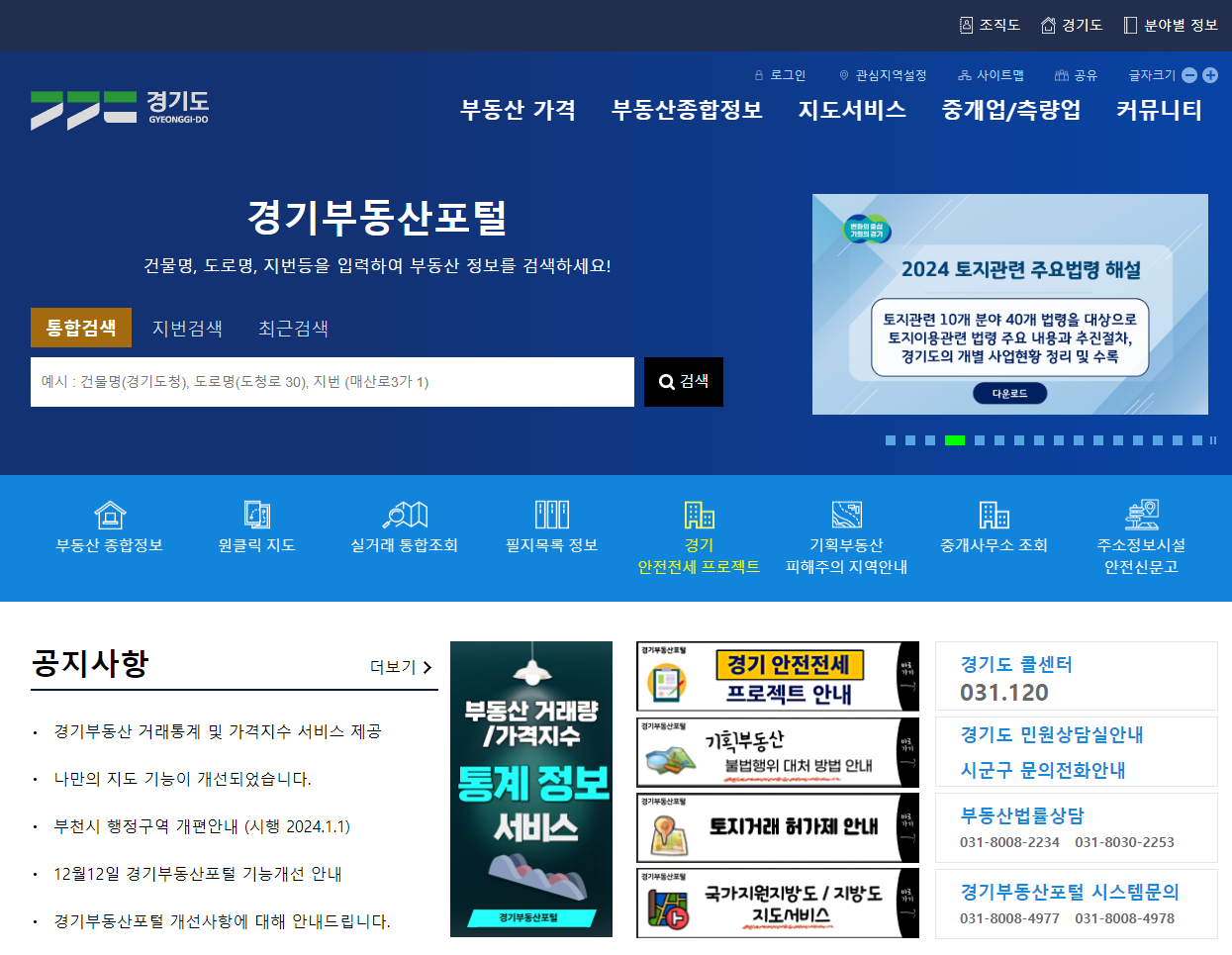This screenshot has height=955, width=1232.
Task: Select the highlighted green carousel indicator
Action: tap(956, 440)
